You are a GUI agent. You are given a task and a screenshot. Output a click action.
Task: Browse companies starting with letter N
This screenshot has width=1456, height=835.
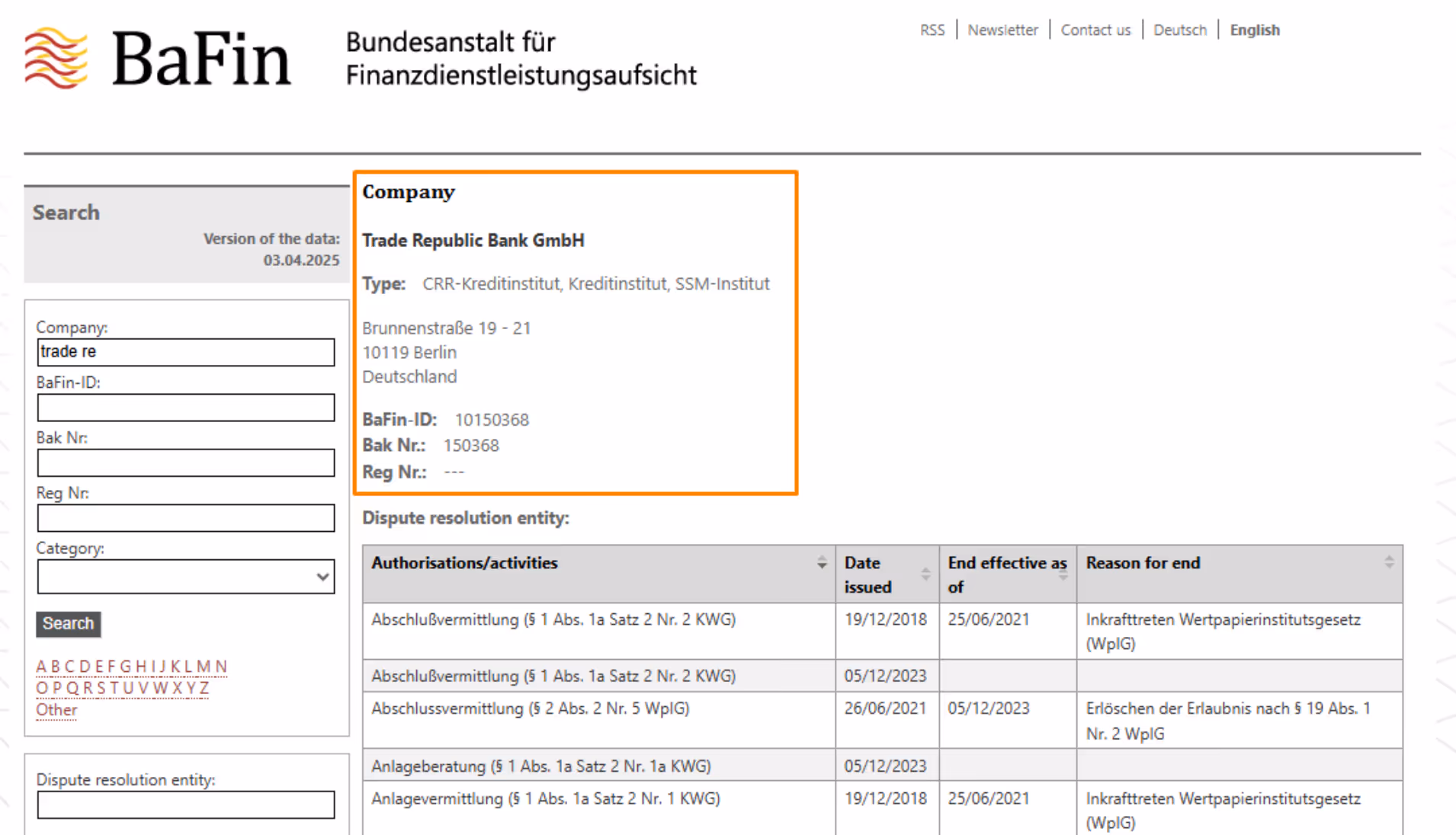221,667
